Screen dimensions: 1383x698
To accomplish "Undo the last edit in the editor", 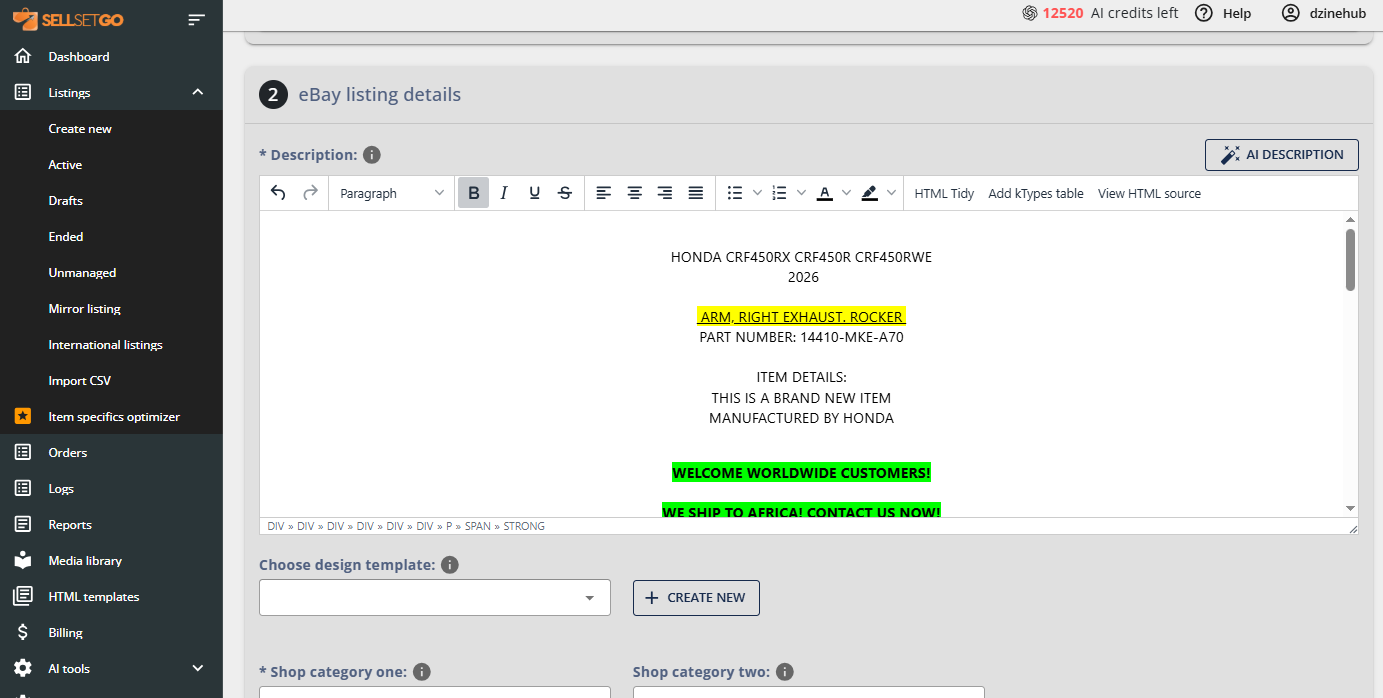I will click(278, 193).
